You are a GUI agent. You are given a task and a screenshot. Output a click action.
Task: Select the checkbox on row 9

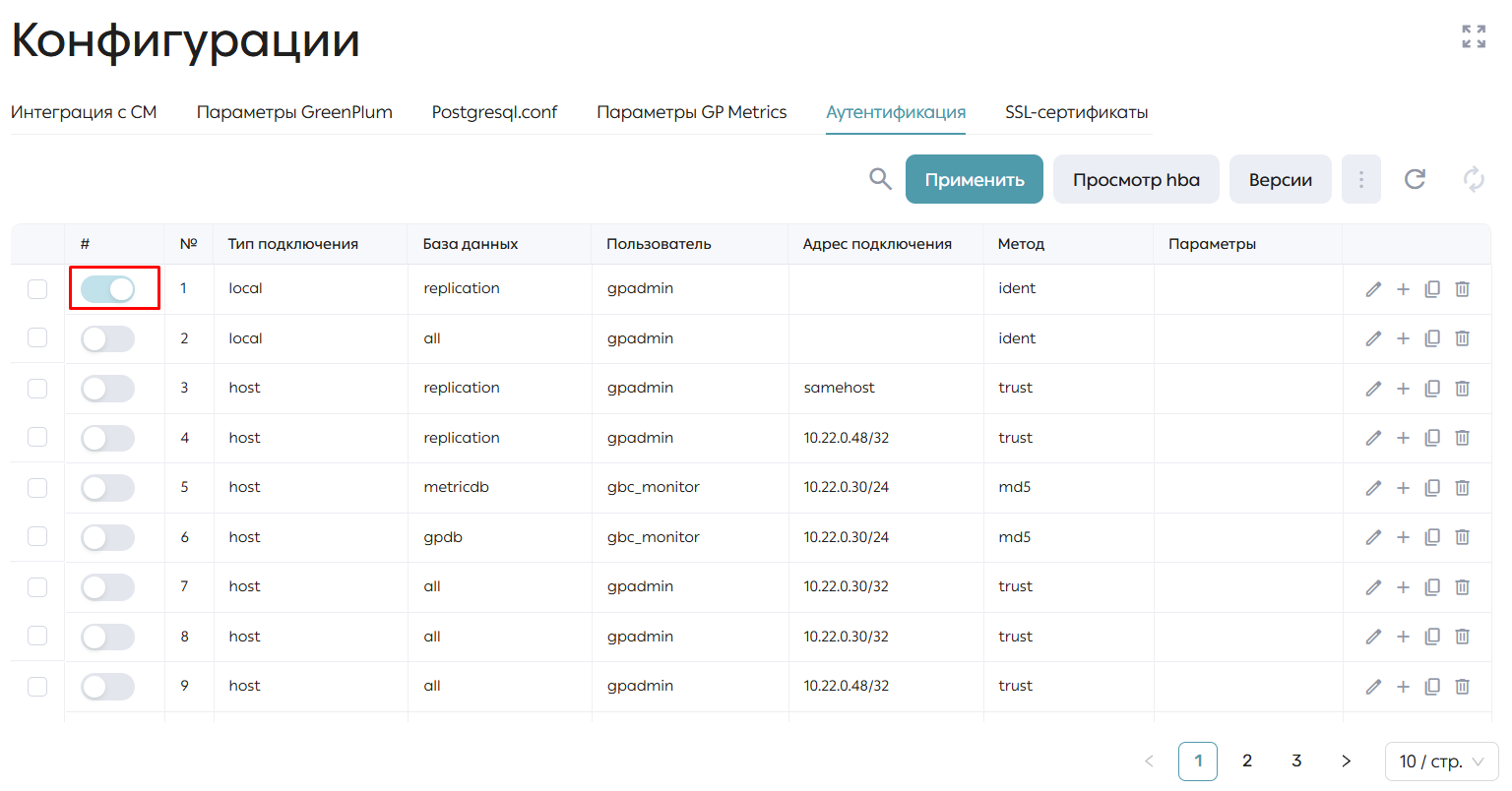point(37,686)
